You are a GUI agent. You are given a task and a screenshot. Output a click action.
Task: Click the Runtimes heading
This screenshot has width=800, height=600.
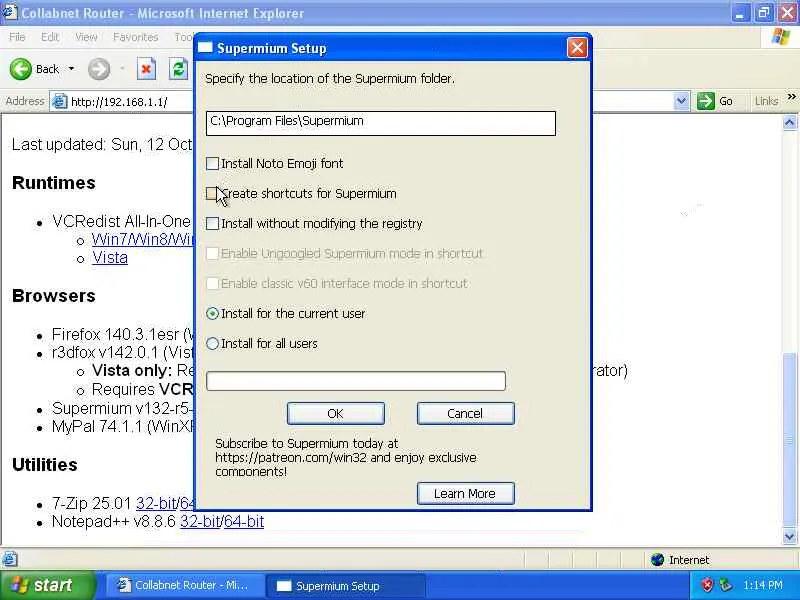pyautogui.click(x=54, y=183)
